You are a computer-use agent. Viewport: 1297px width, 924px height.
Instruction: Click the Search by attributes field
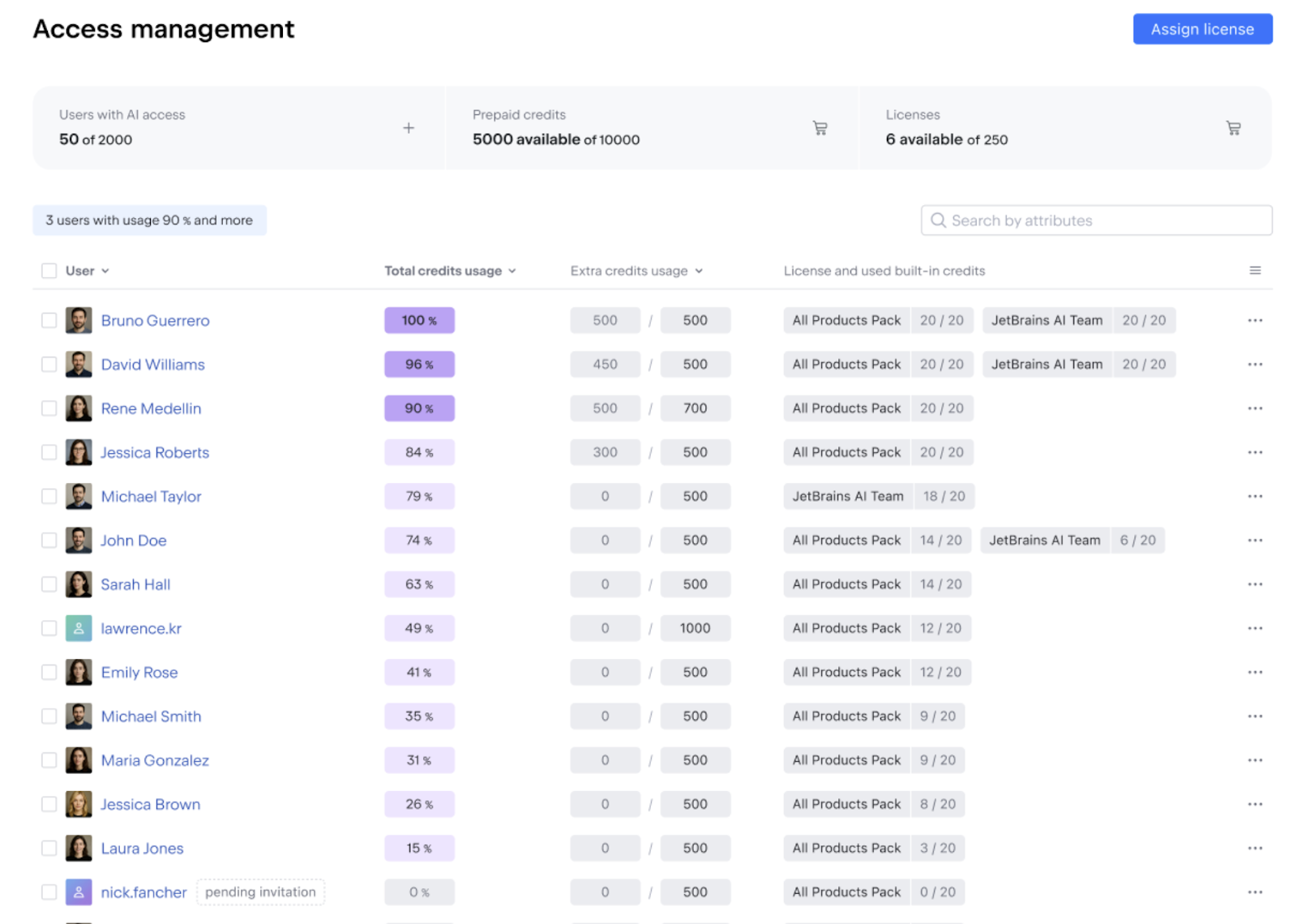coord(1096,220)
